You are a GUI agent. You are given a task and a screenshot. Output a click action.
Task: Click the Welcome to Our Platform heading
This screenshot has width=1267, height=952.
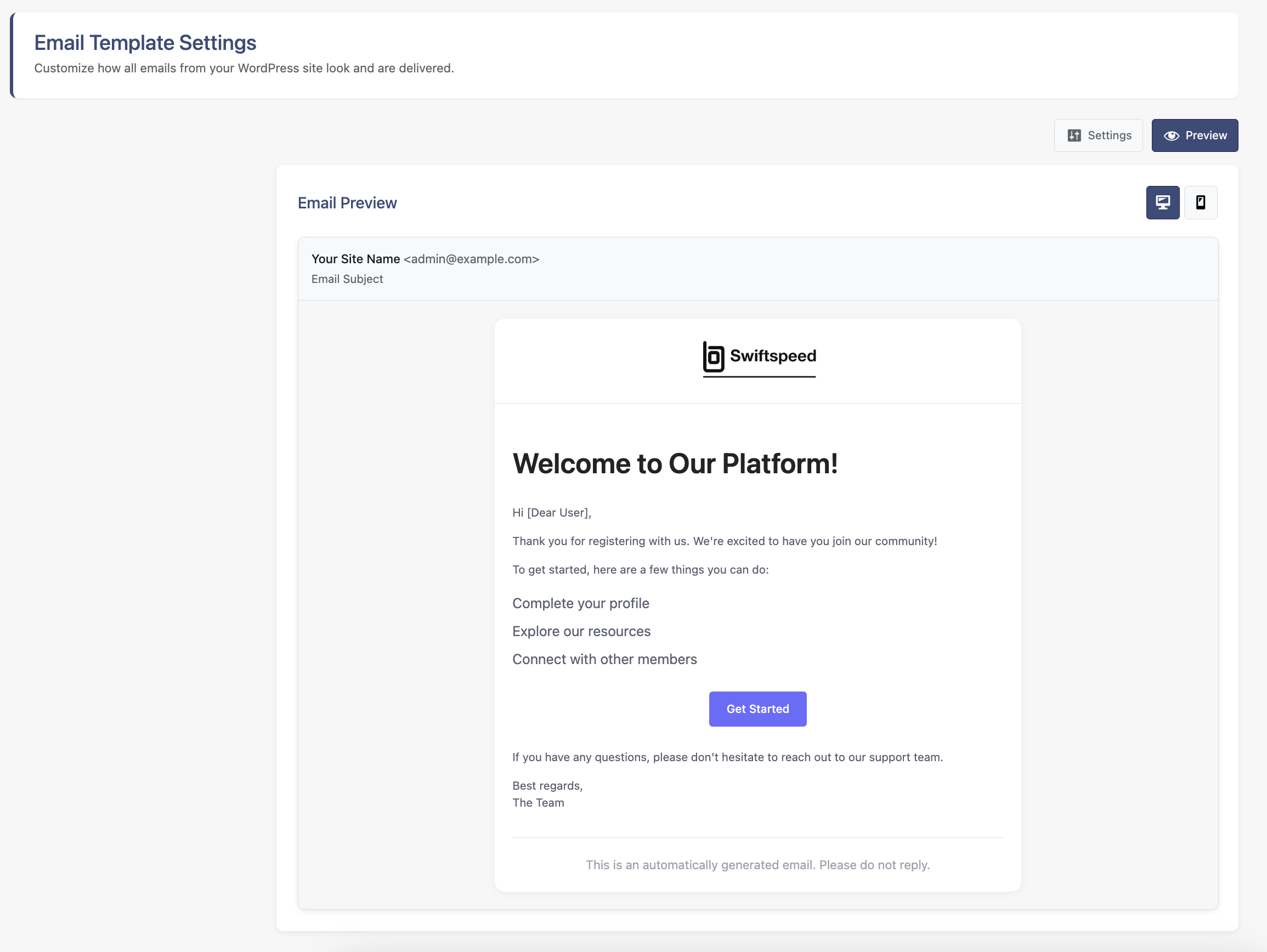click(x=675, y=464)
